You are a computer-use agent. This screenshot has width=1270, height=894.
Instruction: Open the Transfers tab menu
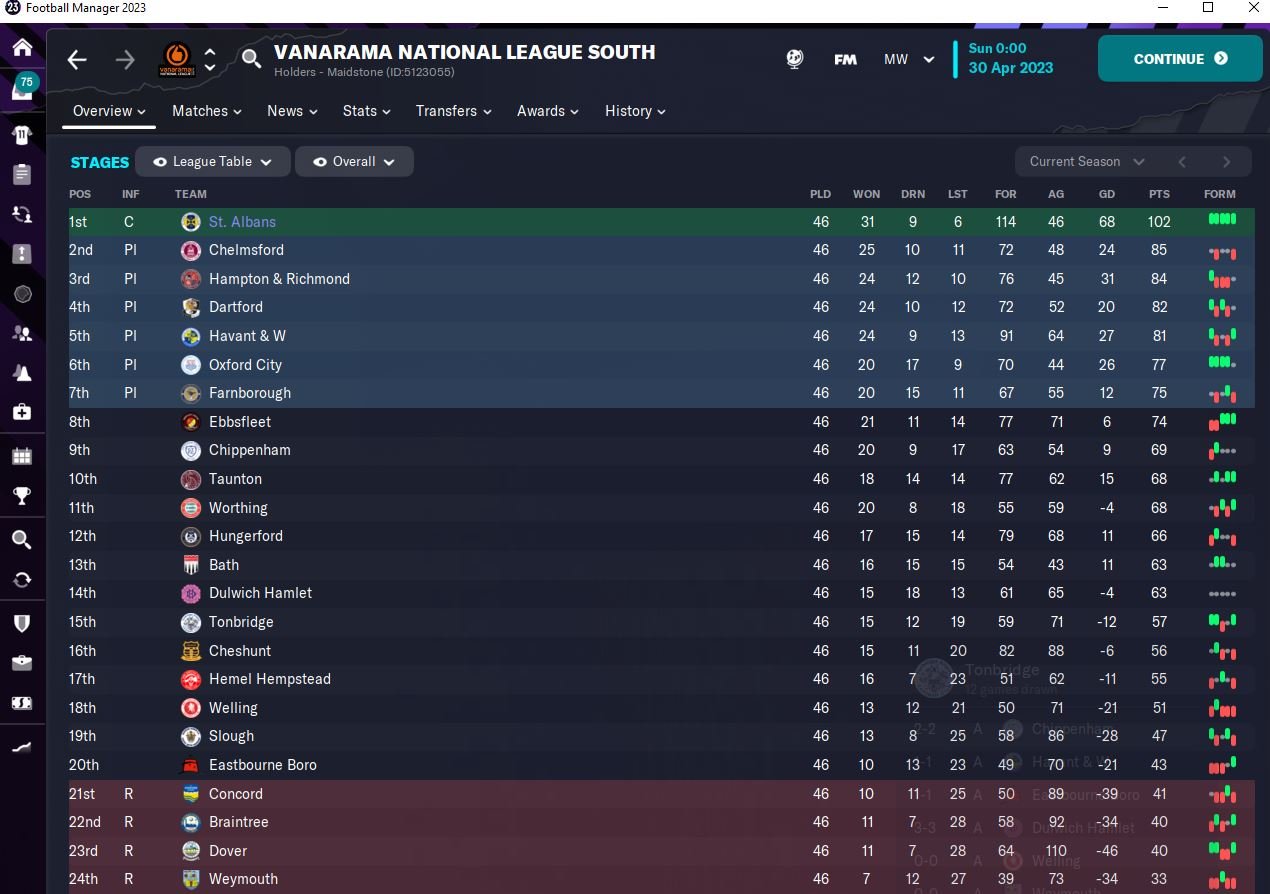point(453,111)
